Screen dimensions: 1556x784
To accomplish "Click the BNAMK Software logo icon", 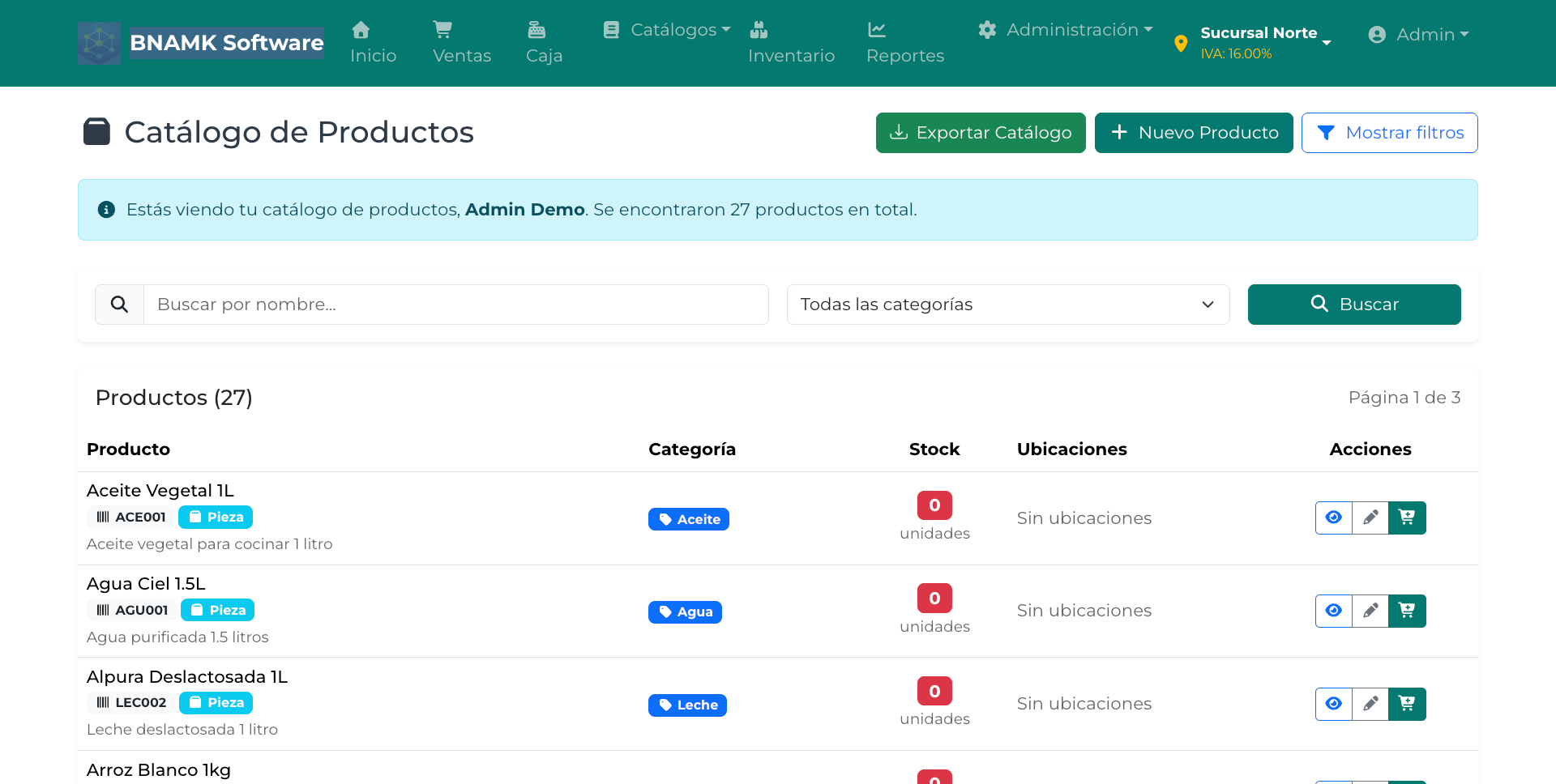I will (x=99, y=43).
